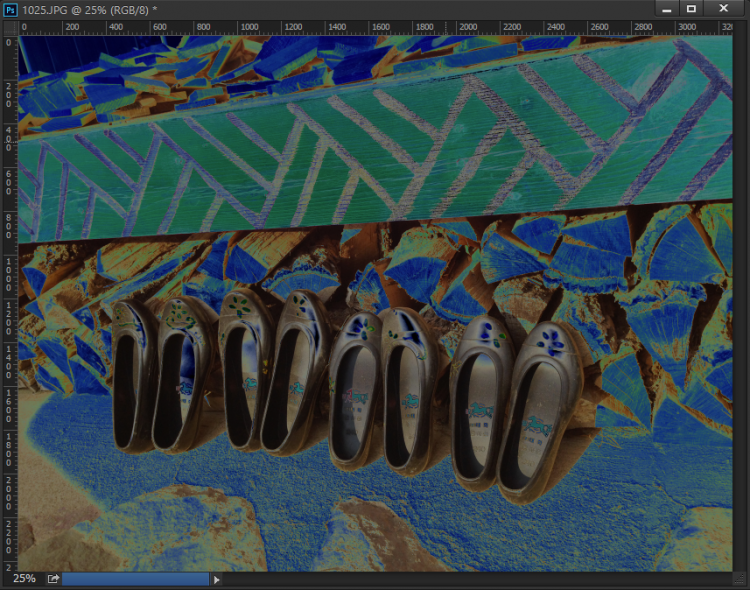Click the 3000 mark on horizontal ruler

pyautogui.click(x=688, y=27)
